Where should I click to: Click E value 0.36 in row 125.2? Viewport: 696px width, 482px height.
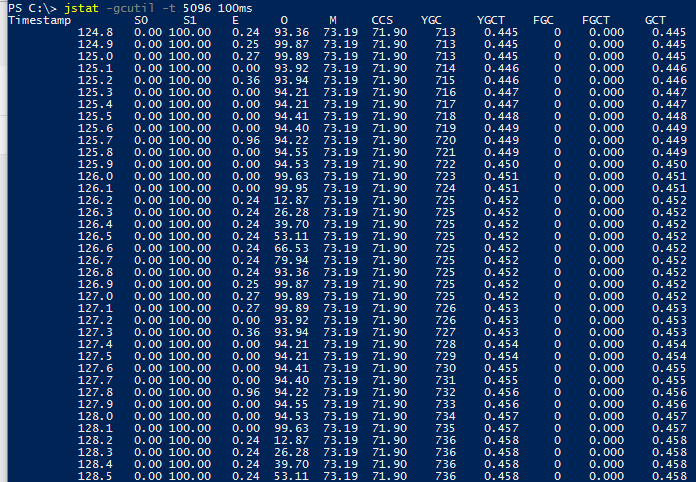246,80
